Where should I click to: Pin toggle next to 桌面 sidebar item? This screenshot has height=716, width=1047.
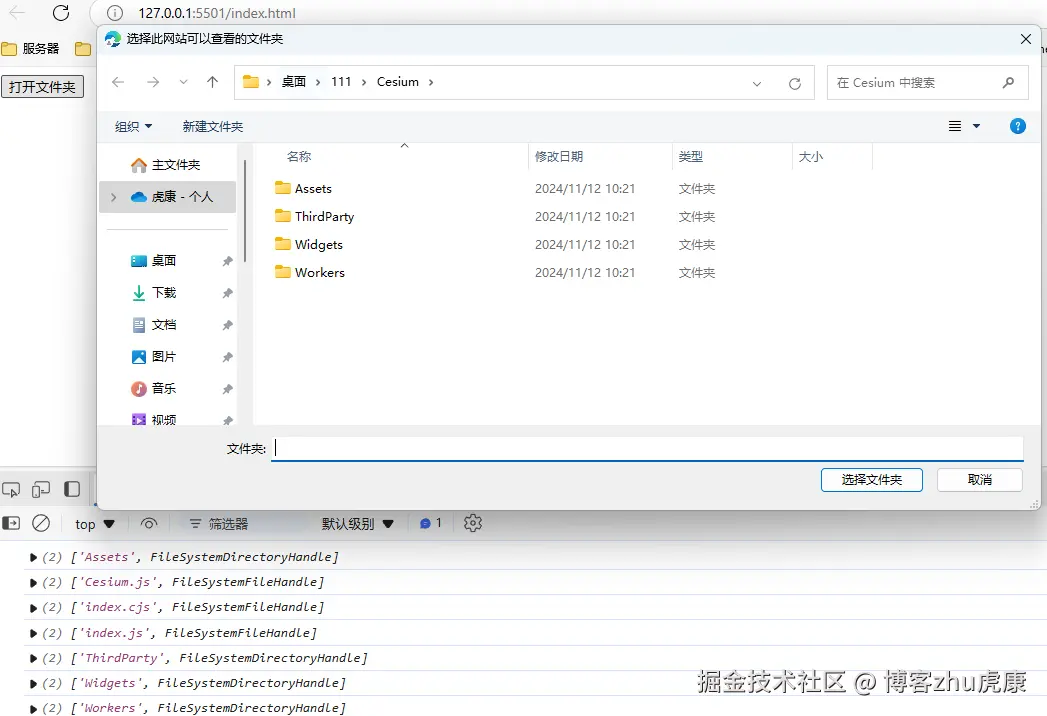click(x=225, y=260)
